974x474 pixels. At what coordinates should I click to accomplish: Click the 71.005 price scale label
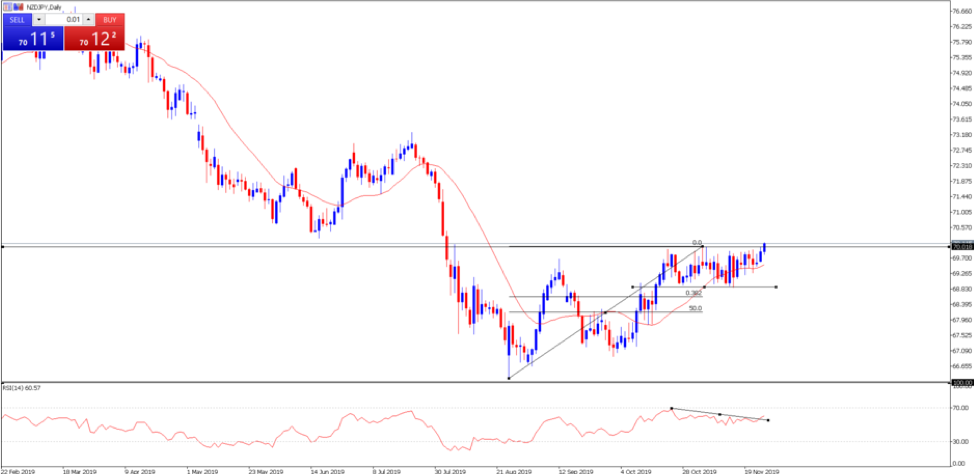click(960, 212)
